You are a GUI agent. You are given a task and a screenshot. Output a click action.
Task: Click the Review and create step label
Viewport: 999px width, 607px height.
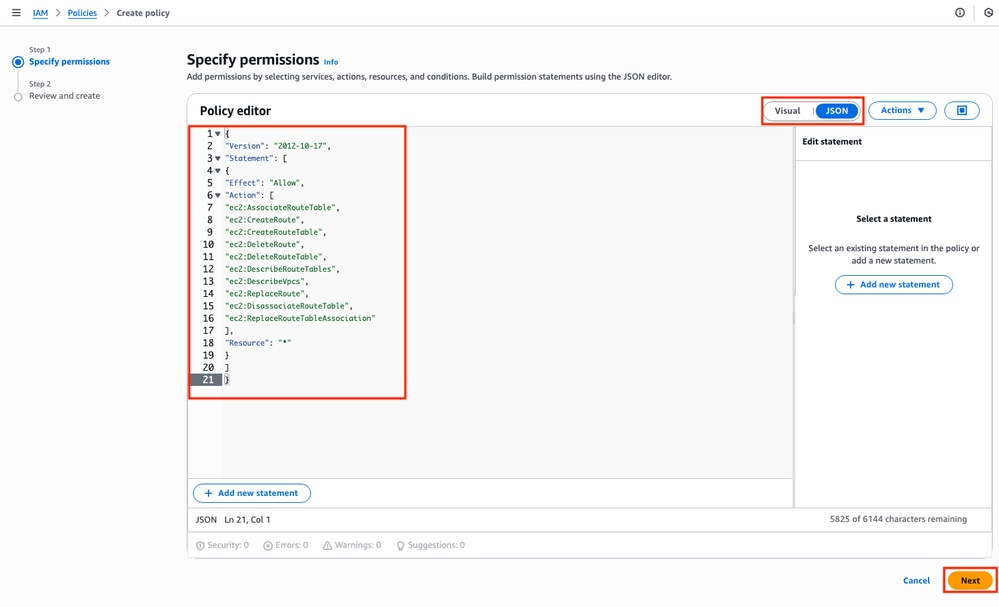tap(64, 96)
